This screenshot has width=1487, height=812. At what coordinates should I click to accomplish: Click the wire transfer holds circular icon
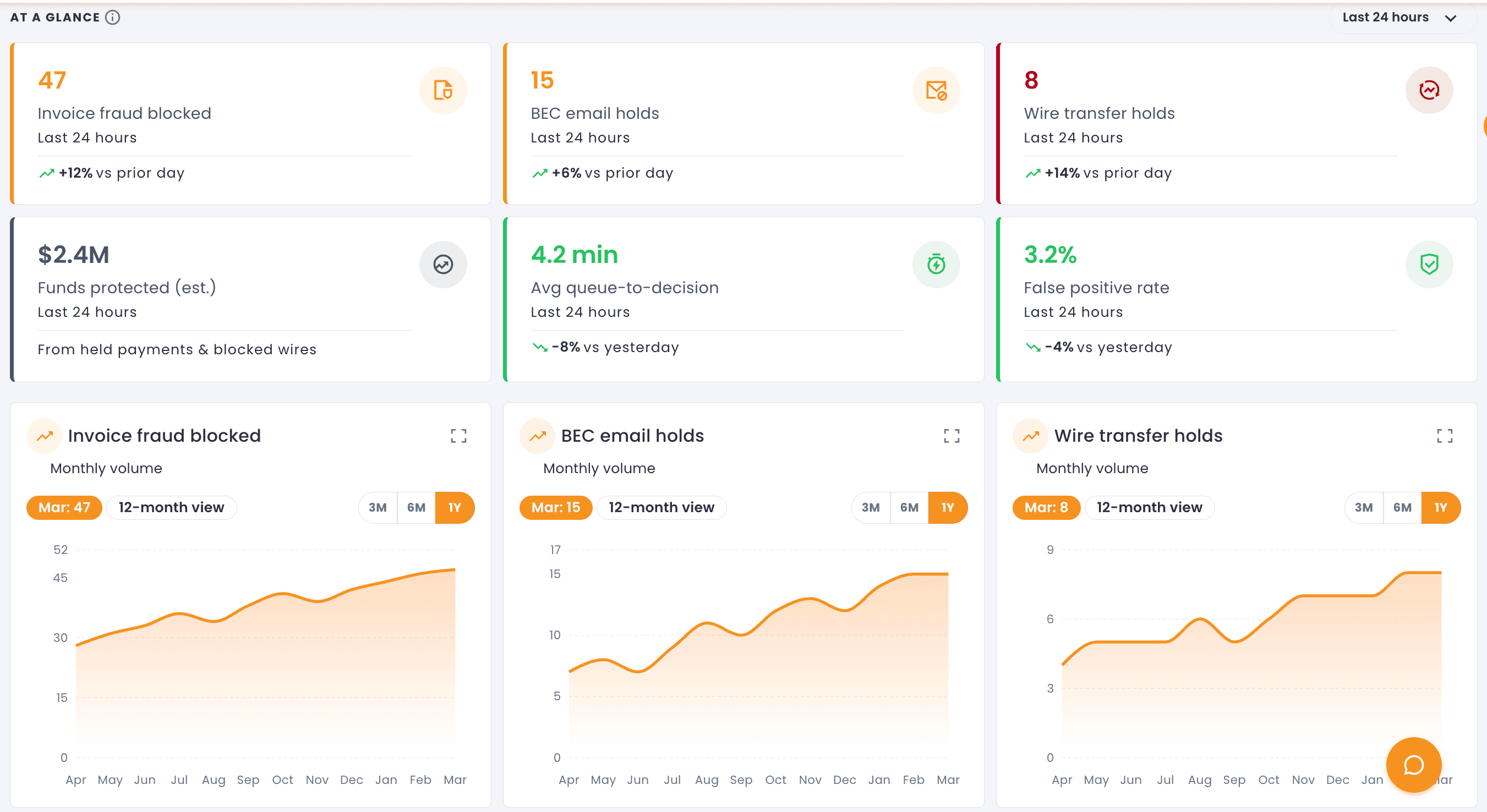(x=1429, y=90)
